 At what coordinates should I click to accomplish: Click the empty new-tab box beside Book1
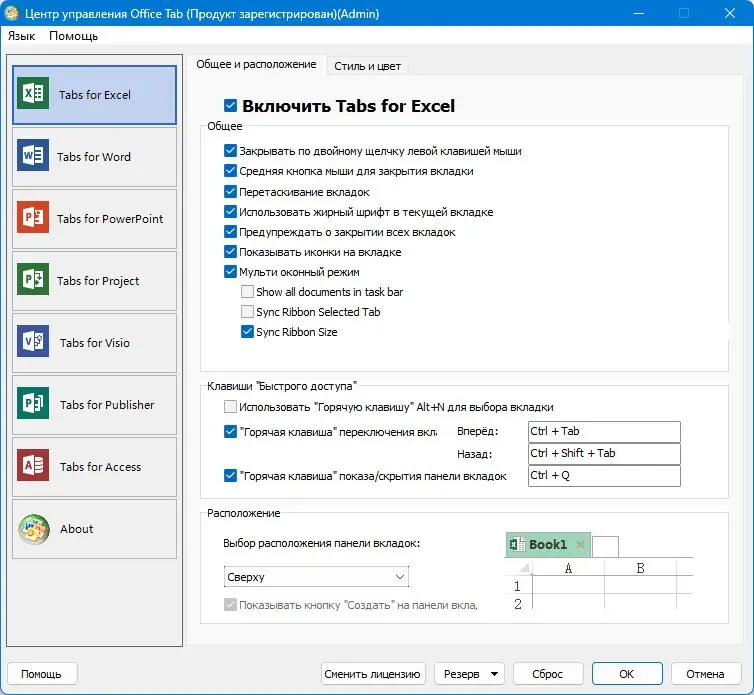point(605,547)
